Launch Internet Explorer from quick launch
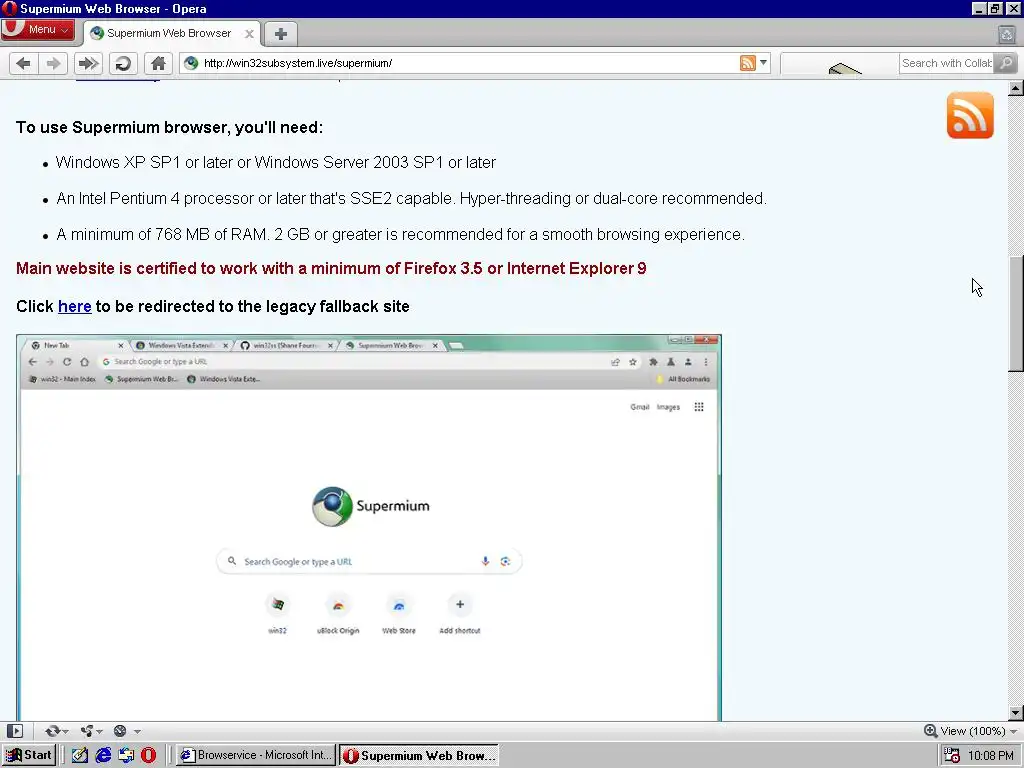This screenshot has height=768, width=1024. coord(103,755)
